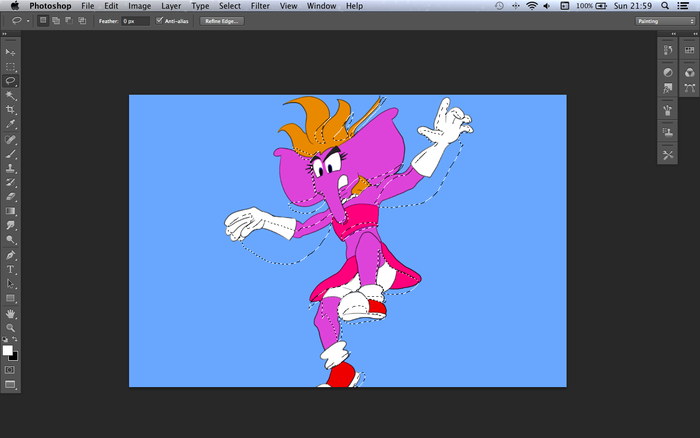The image size is (700, 438).
Task: Click the Feather input field
Action: coord(134,20)
